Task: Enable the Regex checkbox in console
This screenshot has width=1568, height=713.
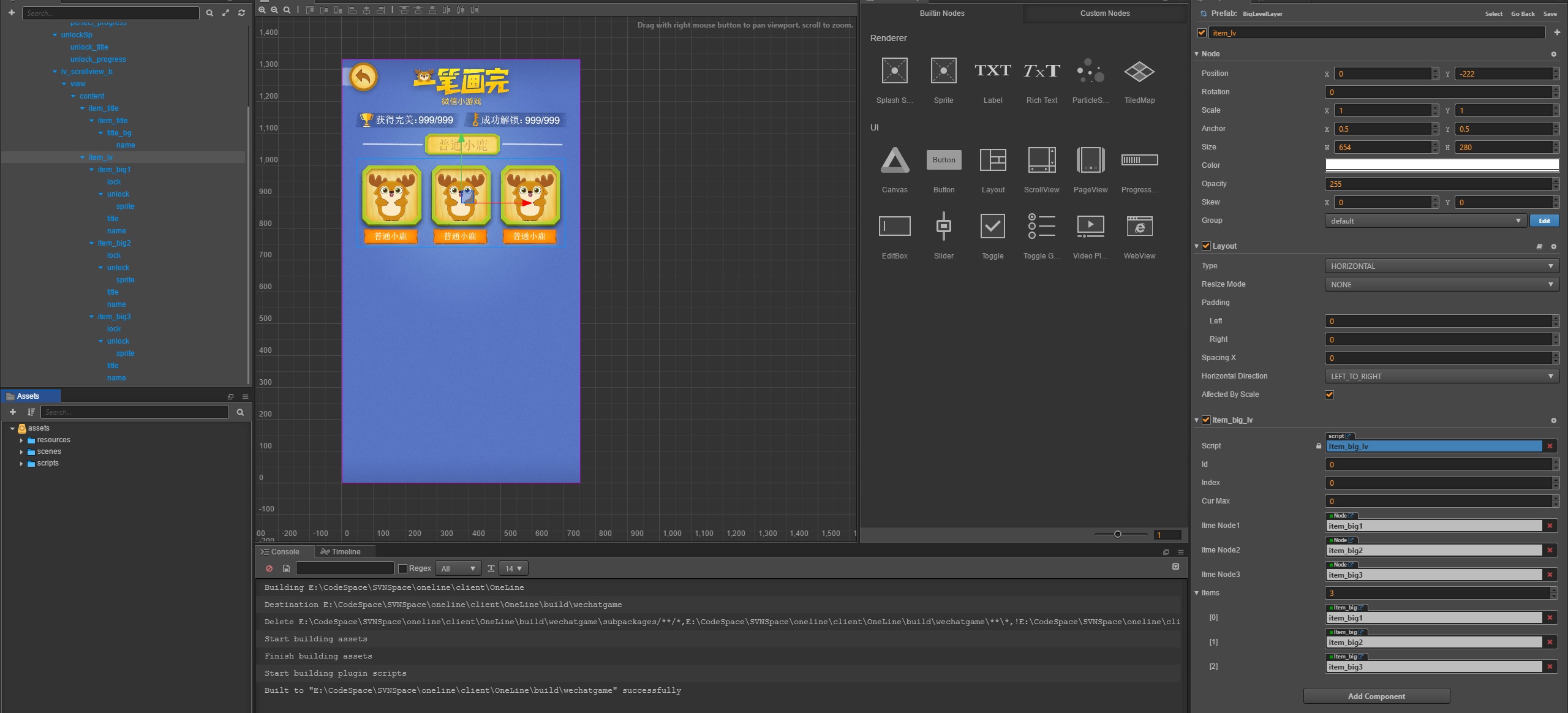Action: click(402, 568)
